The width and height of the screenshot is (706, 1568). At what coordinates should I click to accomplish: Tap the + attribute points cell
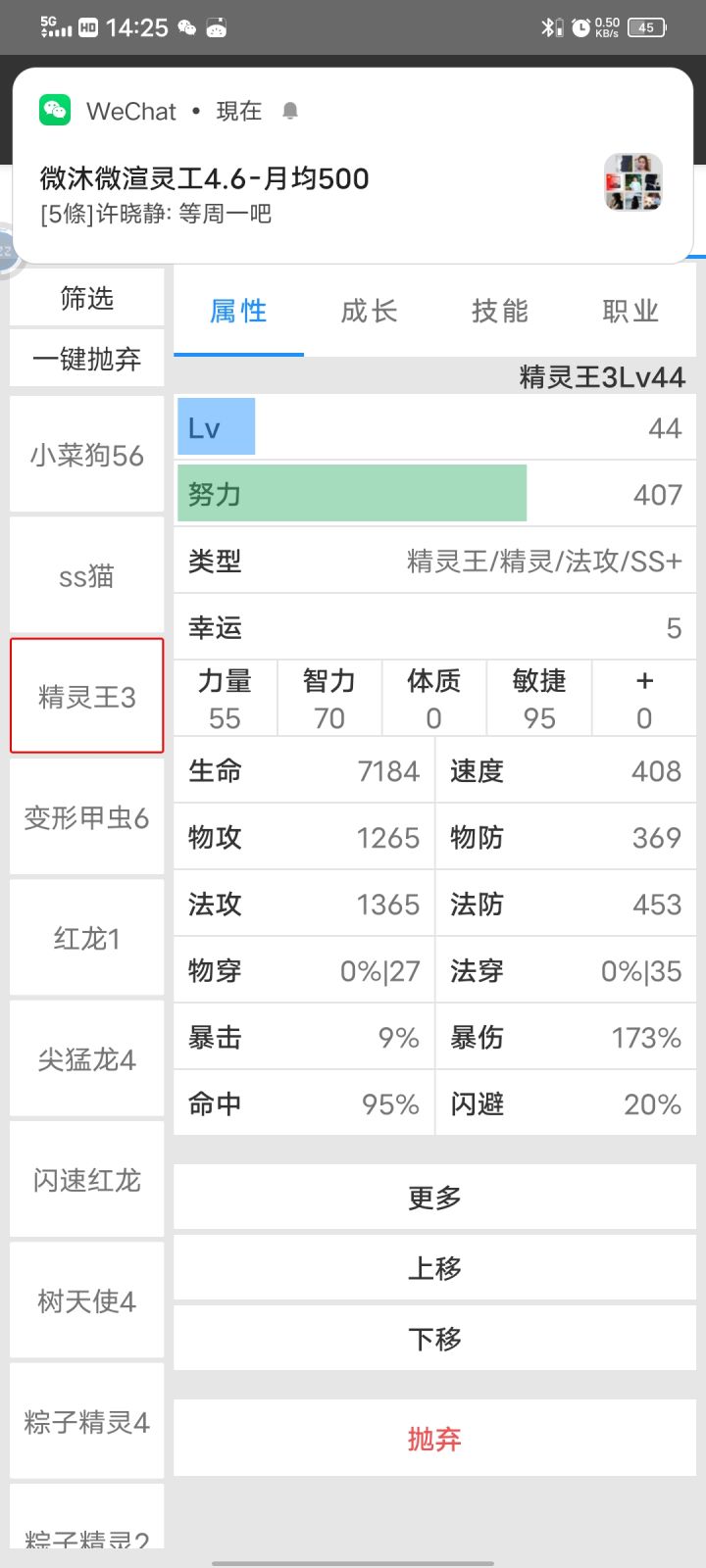[x=644, y=699]
